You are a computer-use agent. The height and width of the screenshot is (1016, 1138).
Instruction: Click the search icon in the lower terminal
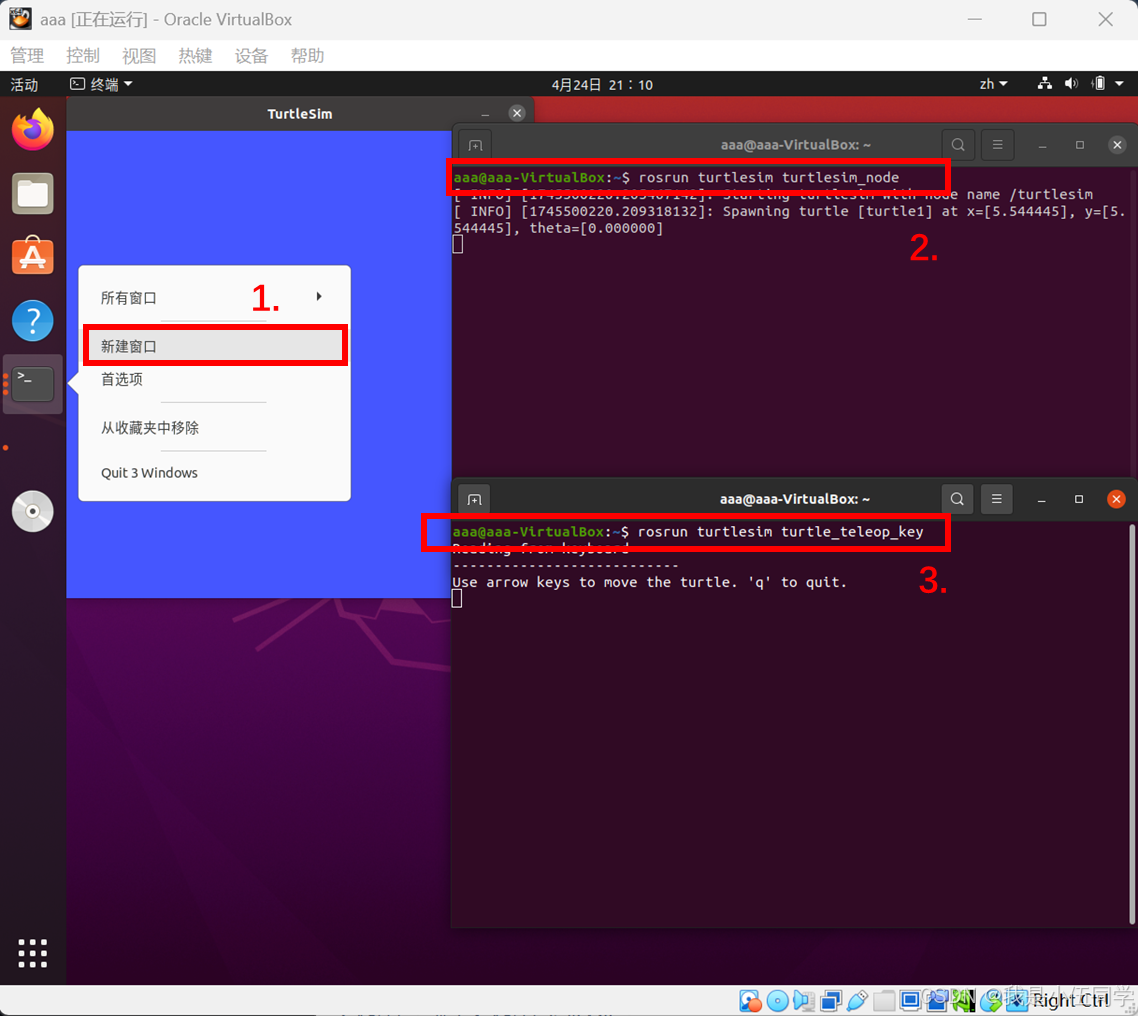pyautogui.click(x=957, y=499)
